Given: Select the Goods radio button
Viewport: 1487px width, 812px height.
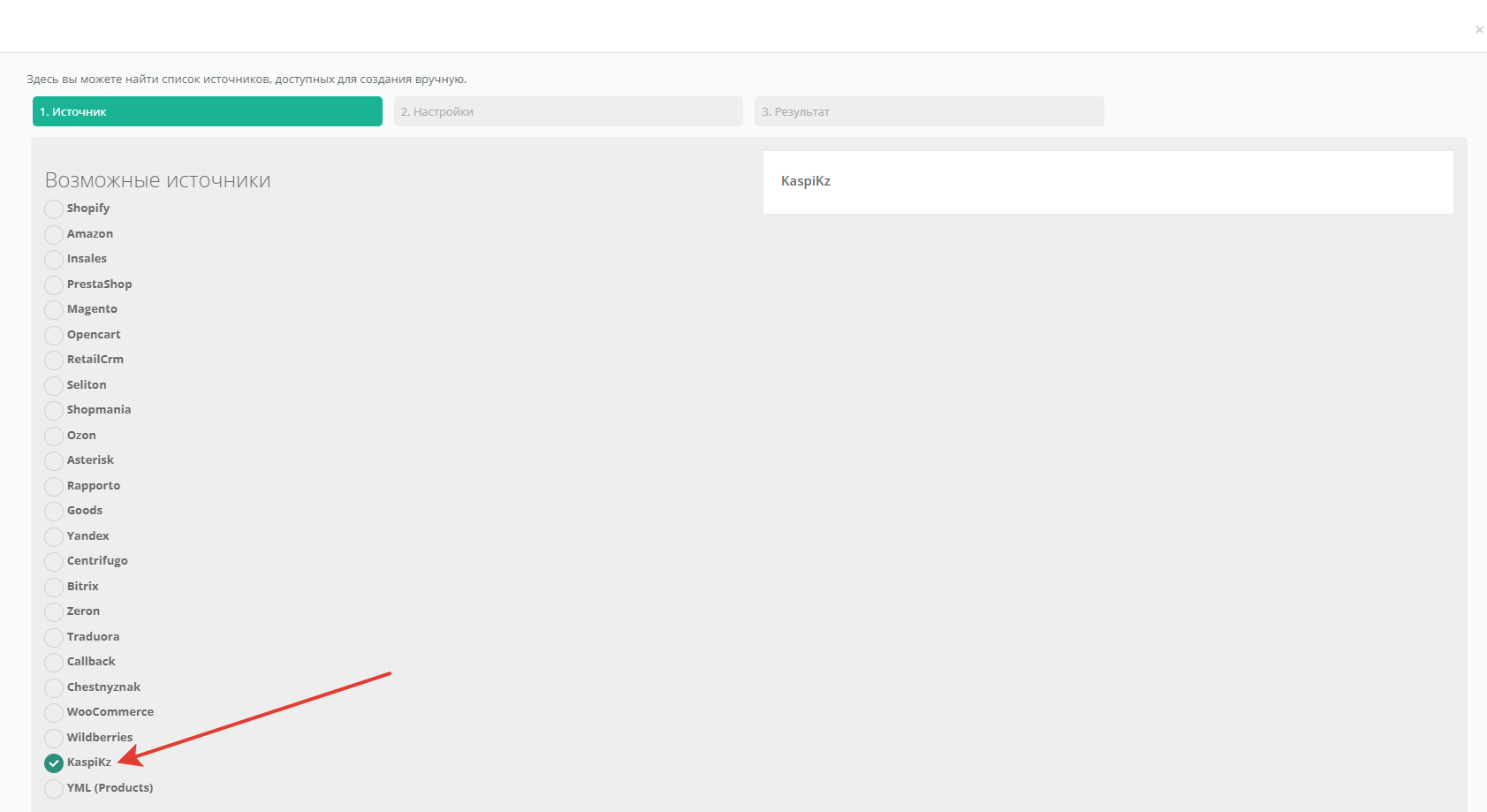Looking at the screenshot, I should tap(54, 512).
